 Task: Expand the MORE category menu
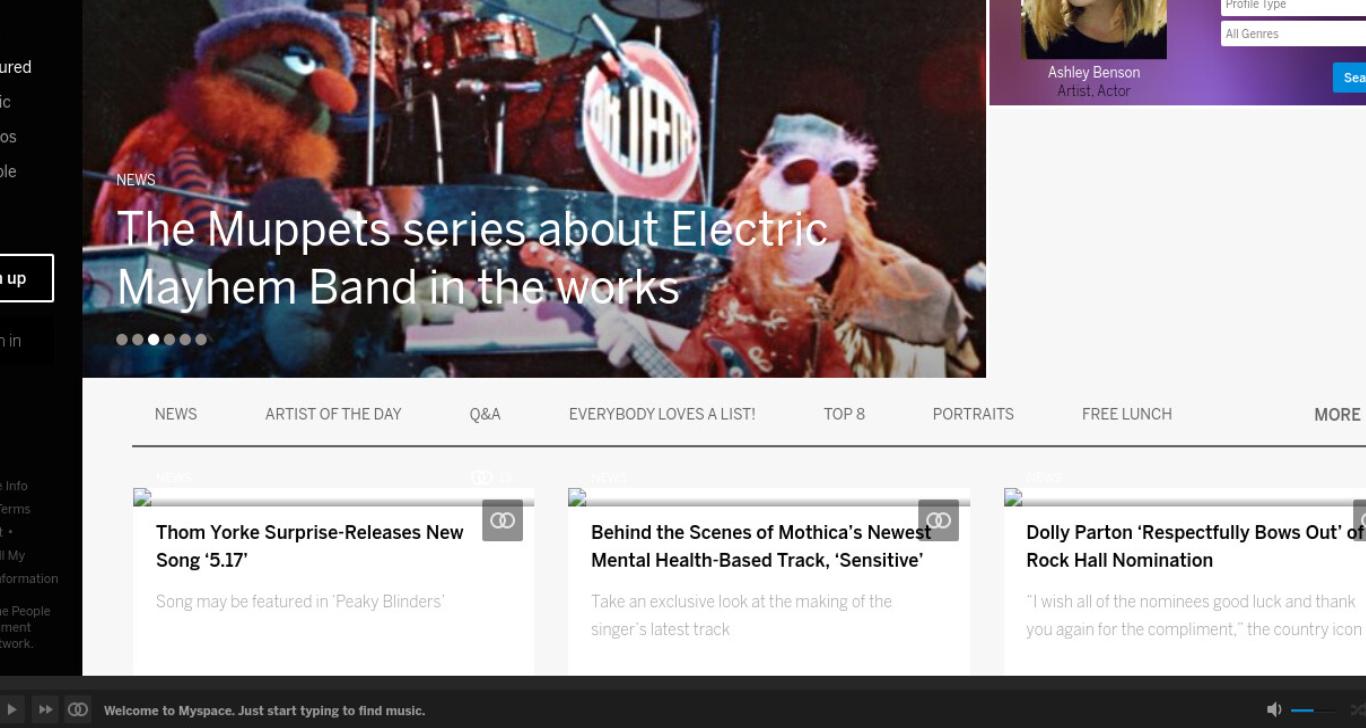tap(1337, 414)
